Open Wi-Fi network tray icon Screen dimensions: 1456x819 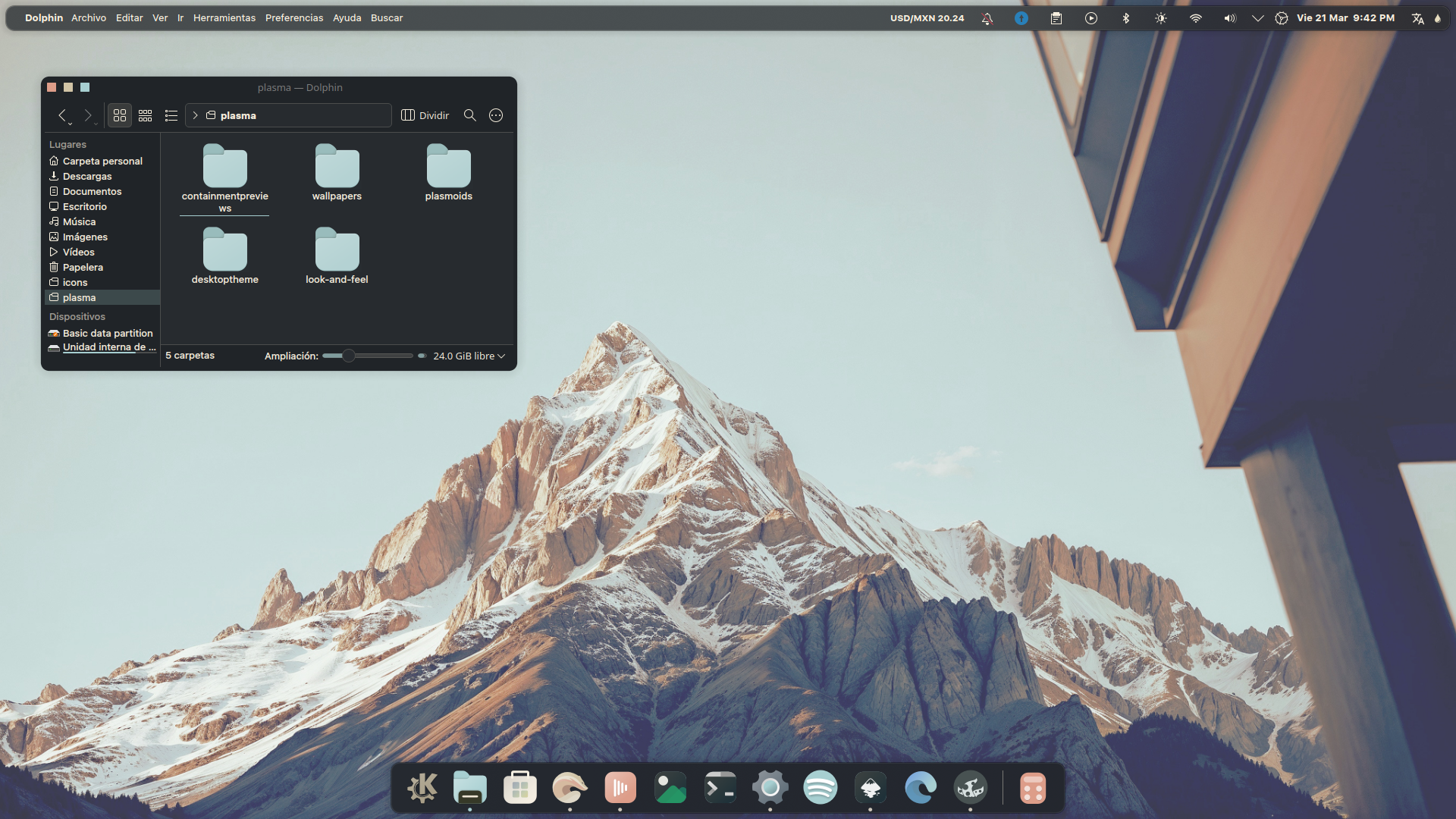coord(1196,18)
